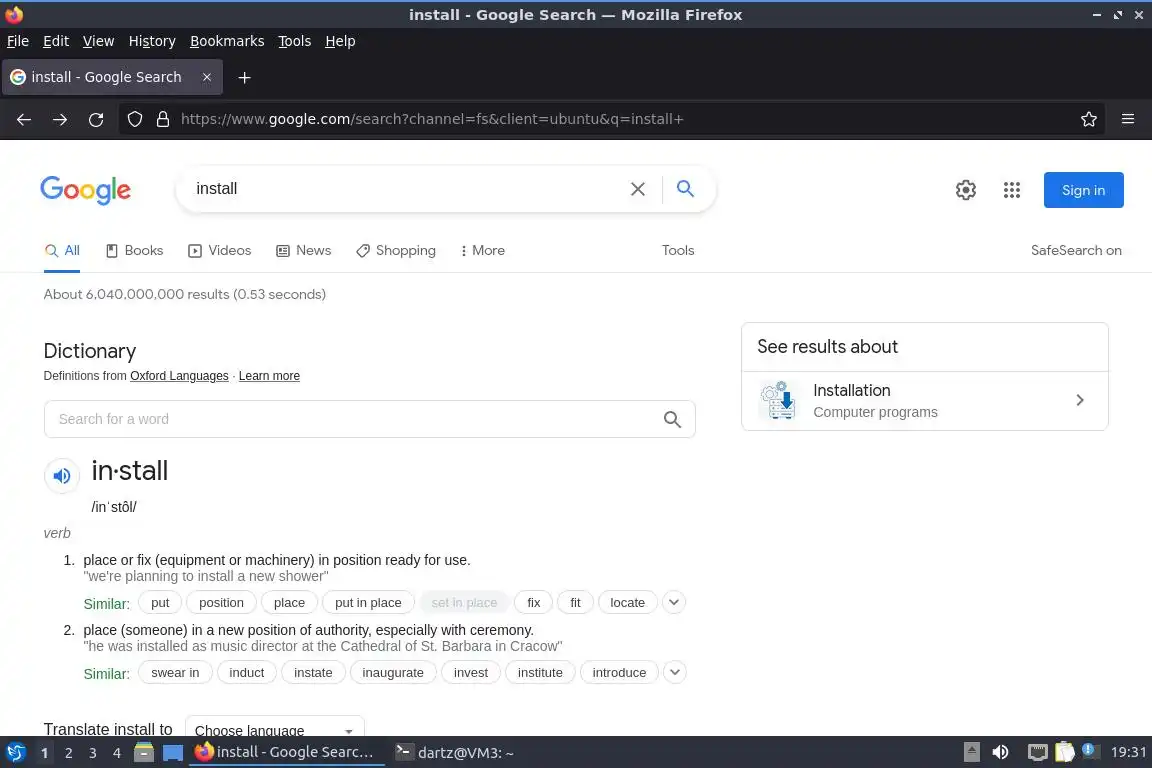The image size is (1152, 768).
Task: Switch to the Videos results tab
Action: [x=220, y=251]
